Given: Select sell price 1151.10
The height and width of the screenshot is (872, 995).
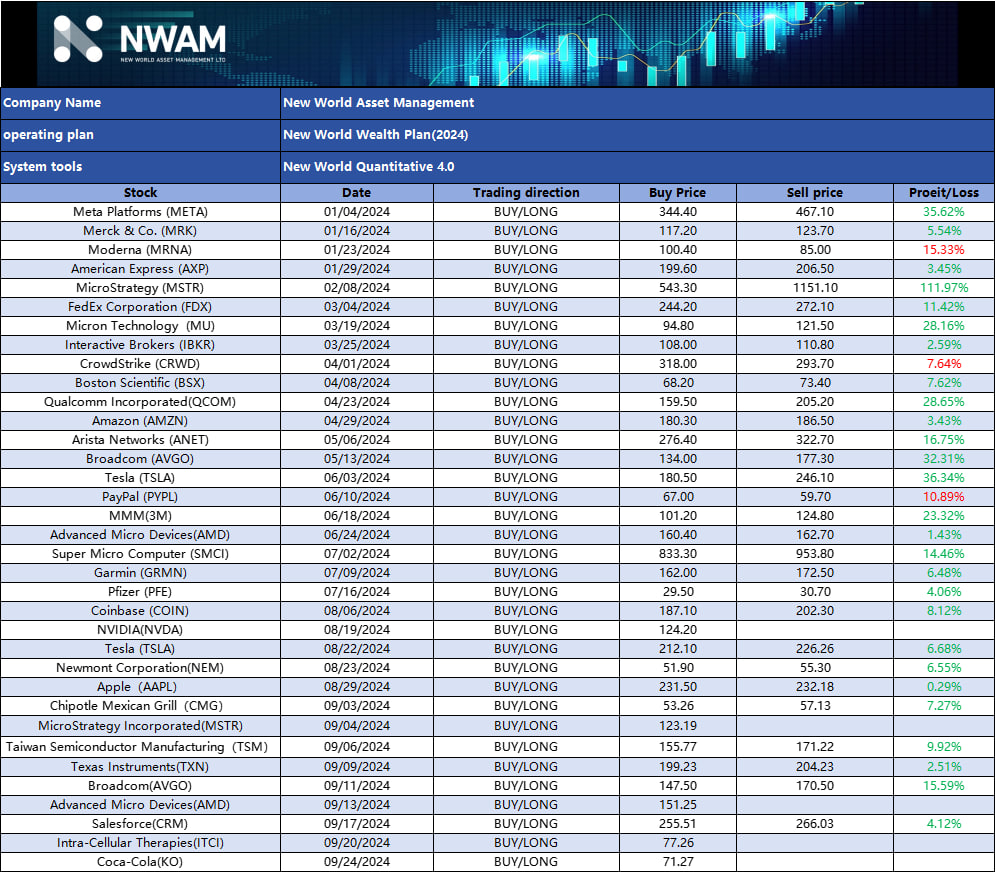Looking at the screenshot, I should pos(815,288).
